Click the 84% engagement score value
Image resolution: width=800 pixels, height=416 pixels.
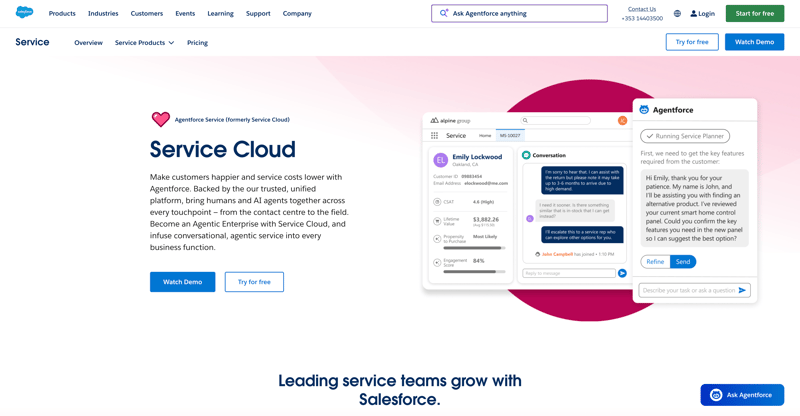coord(479,261)
